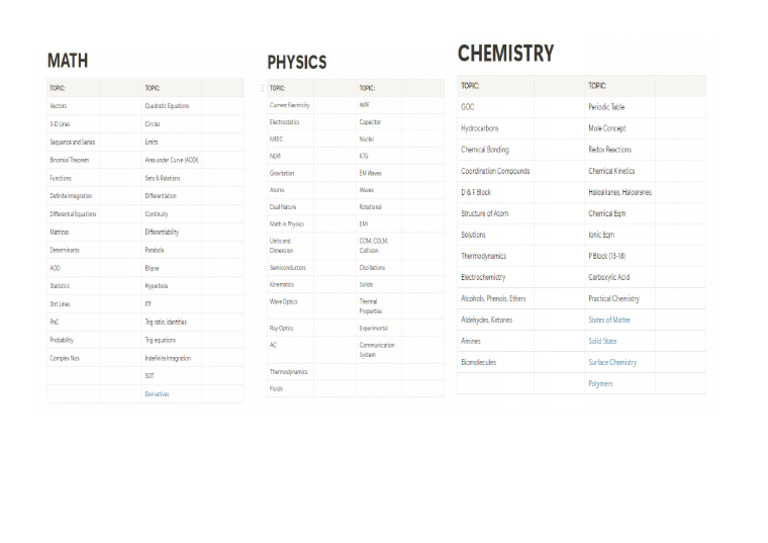Screen dimensions: 768x543
Task: Select the Indefinite Integration cell
Action: coord(167,358)
